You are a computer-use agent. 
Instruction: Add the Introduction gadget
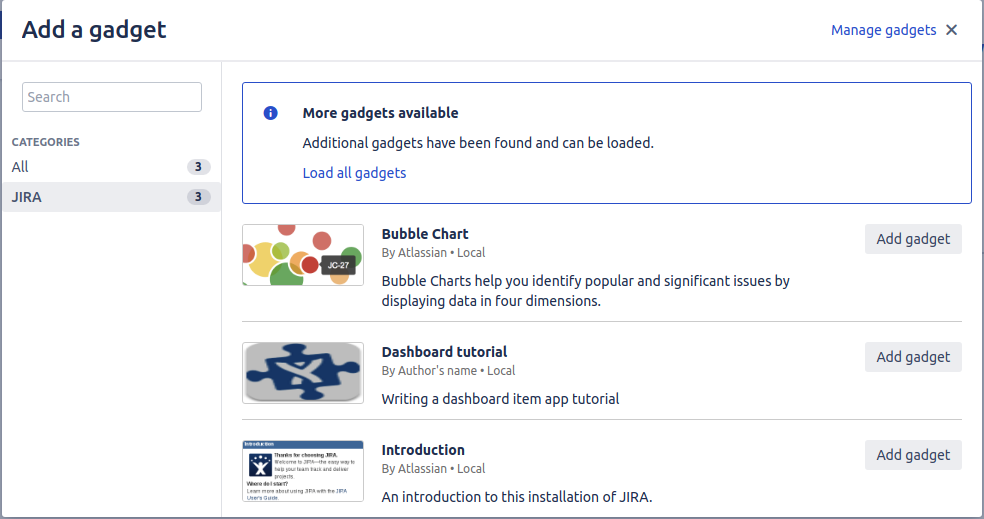[913, 455]
